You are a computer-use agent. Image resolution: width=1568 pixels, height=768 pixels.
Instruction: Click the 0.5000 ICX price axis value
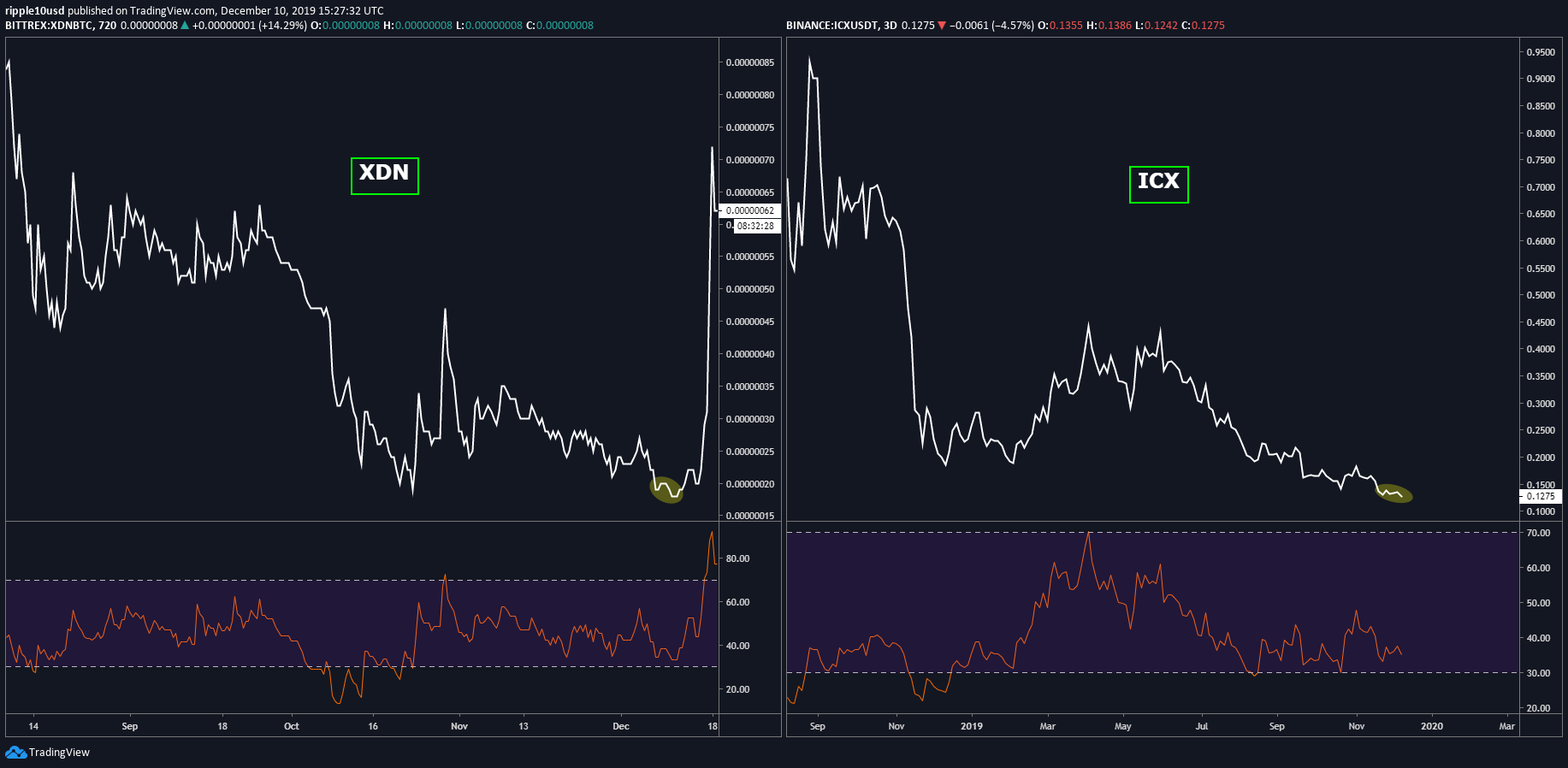point(1541,295)
